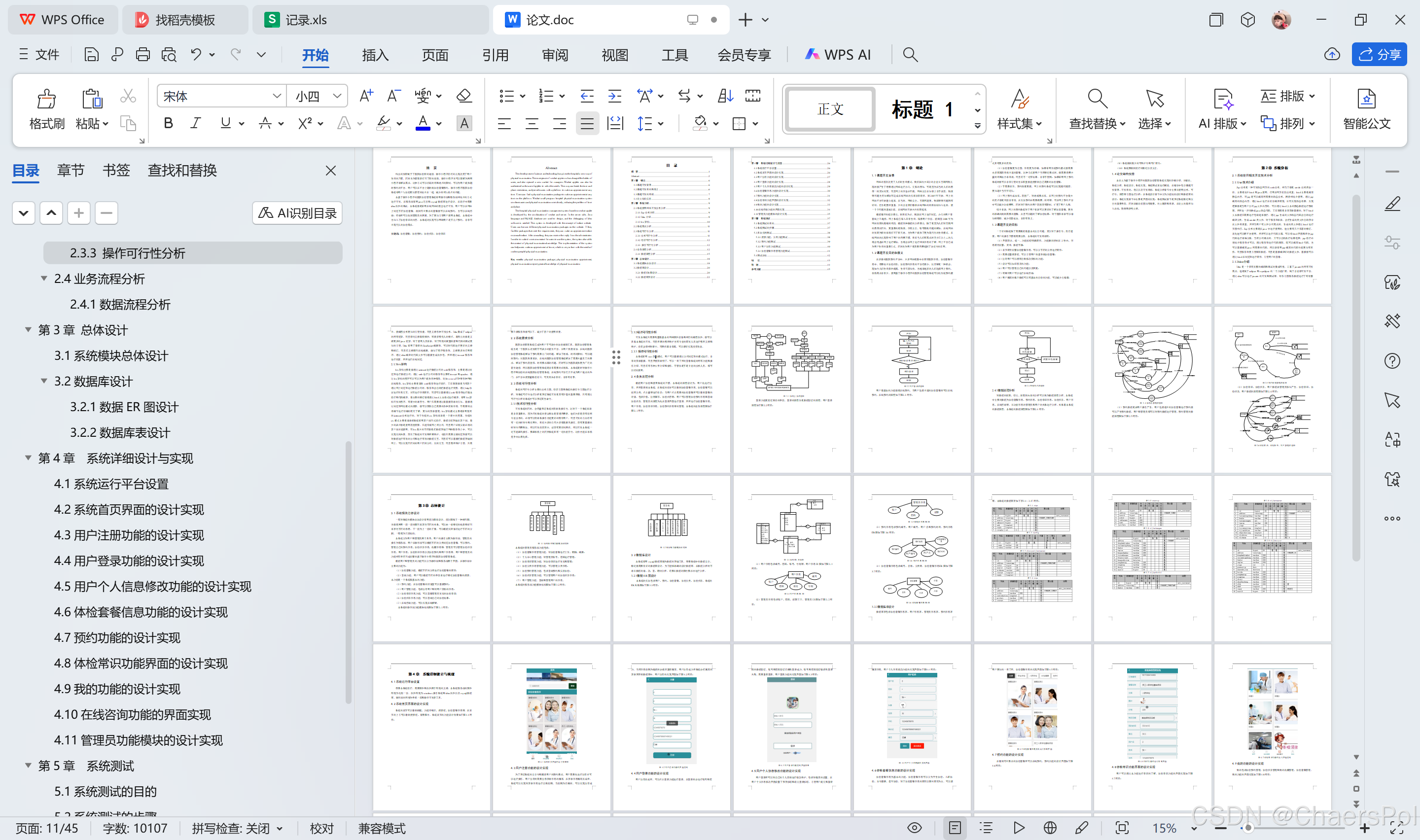Click the eye protection mode icon in status bar
The width and height of the screenshot is (1420, 840).
point(914,828)
